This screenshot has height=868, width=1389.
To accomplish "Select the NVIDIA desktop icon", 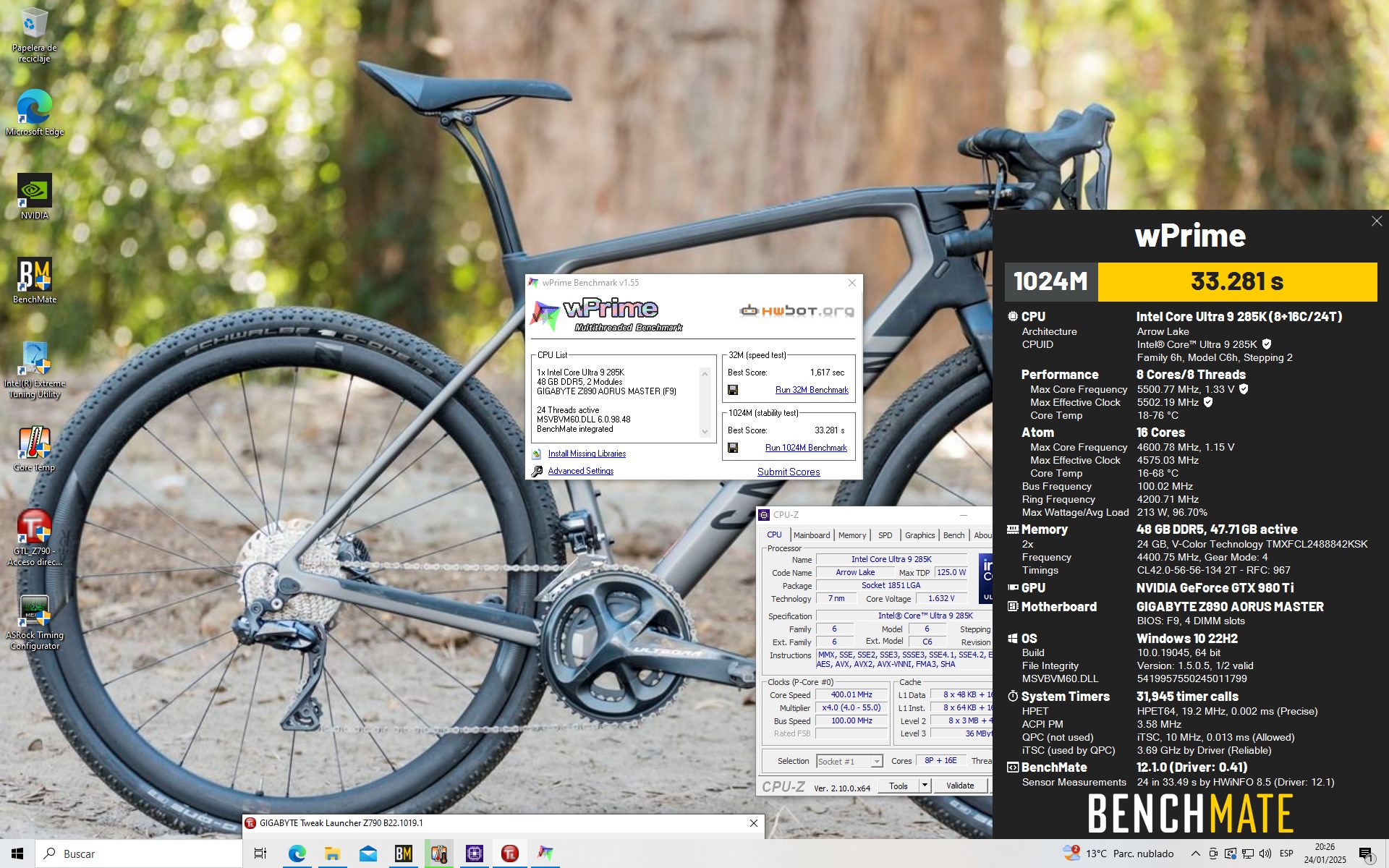I will pos(34,197).
